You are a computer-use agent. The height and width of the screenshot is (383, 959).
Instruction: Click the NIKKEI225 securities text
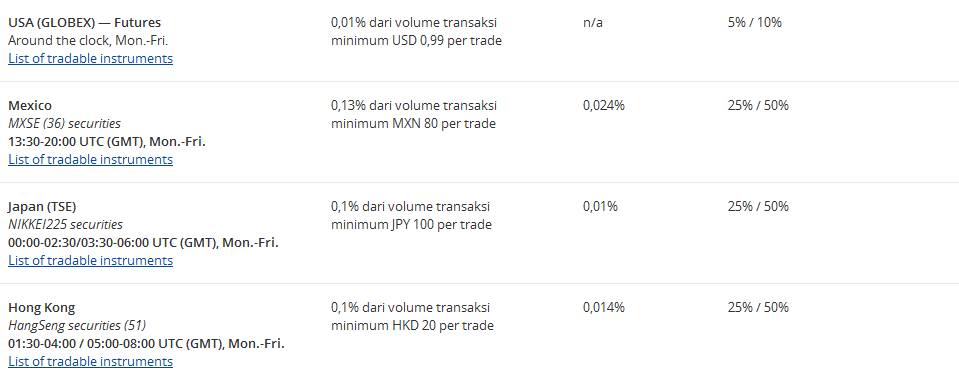pos(65,225)
